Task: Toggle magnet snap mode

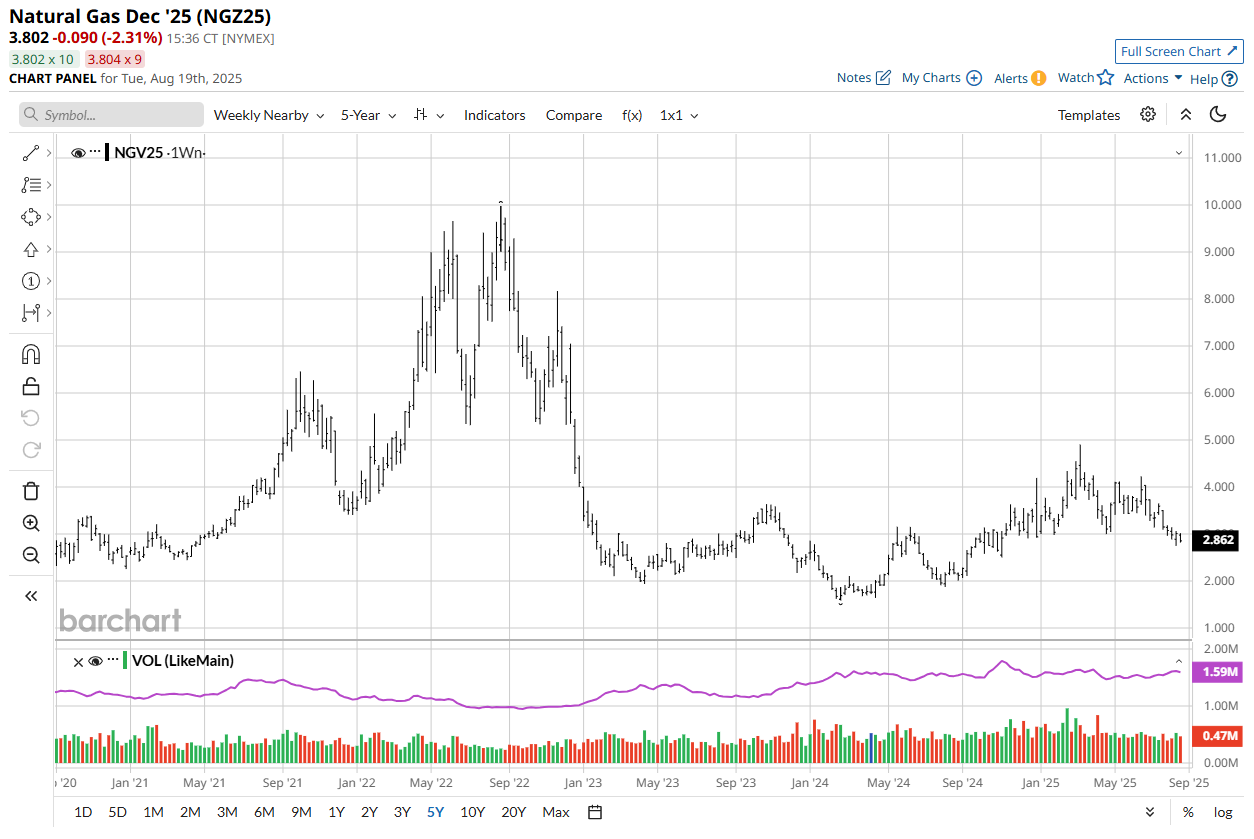Action: coord(31,354)
